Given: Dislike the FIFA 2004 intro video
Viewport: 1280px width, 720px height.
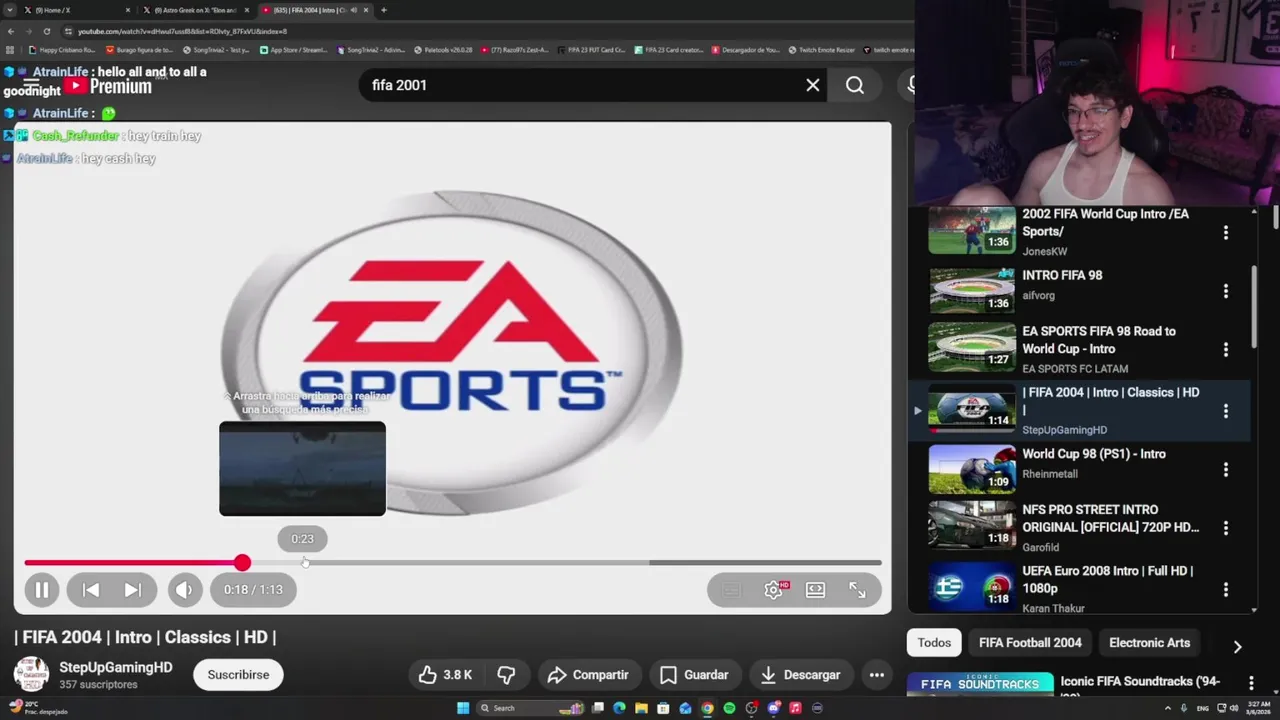Looking at the screenshot, I should pos(506,675).
